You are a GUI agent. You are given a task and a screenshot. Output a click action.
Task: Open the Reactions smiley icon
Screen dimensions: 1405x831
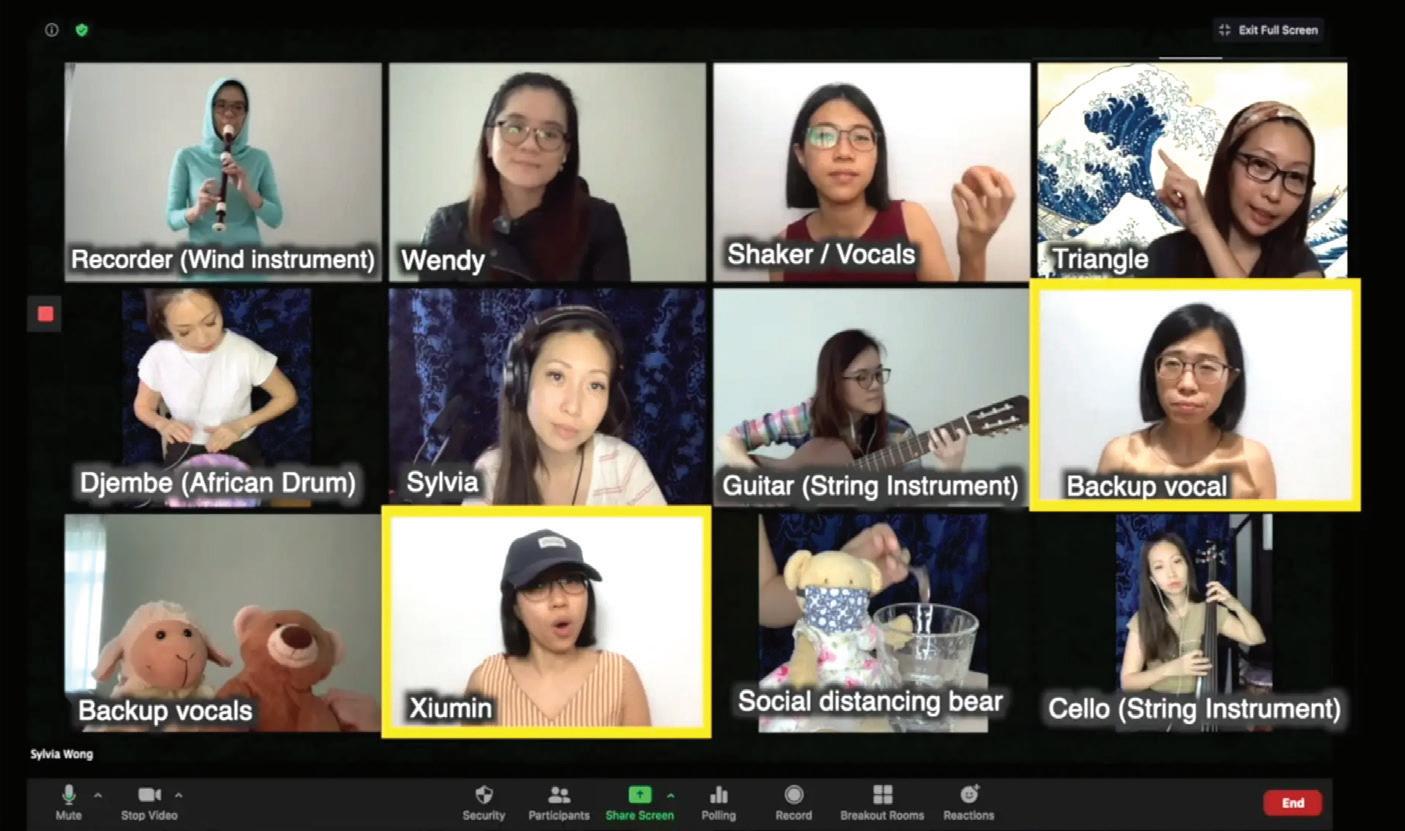coord(969,795)
